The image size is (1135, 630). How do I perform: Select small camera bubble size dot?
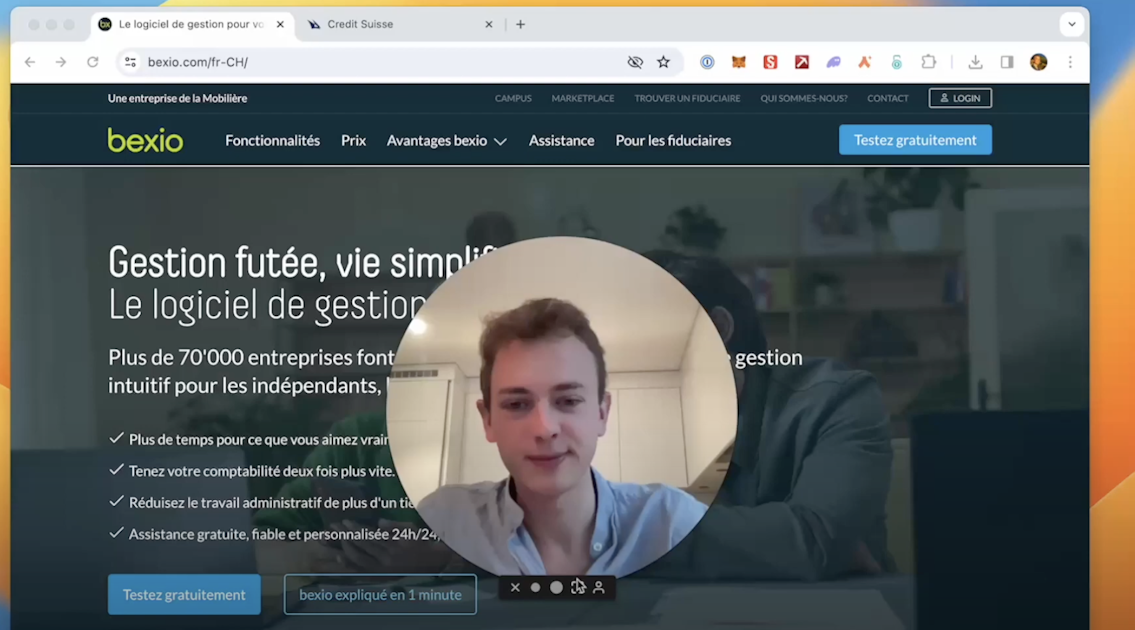pos(536,587)
